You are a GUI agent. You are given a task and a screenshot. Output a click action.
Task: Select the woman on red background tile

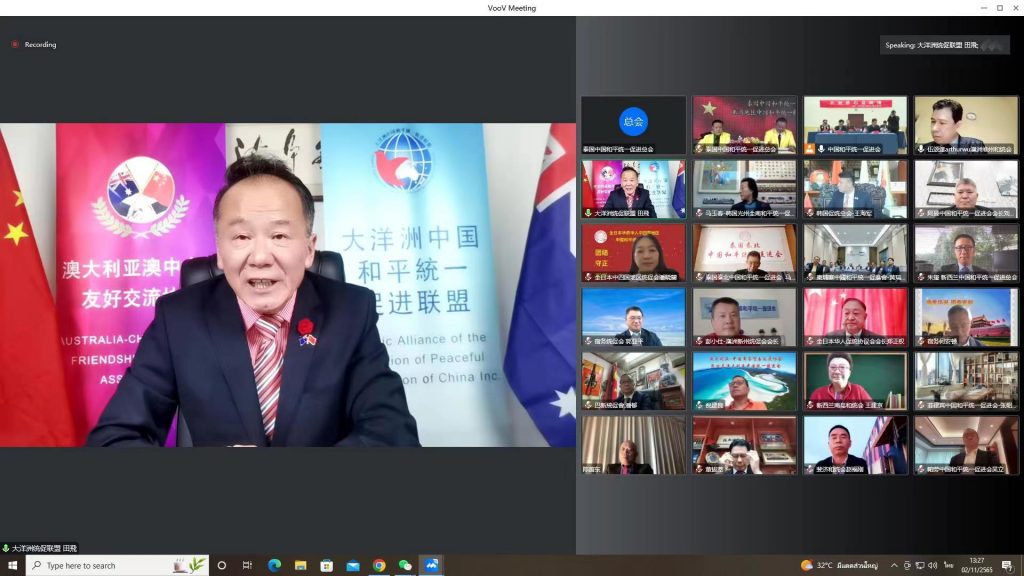tap(633, 253)
